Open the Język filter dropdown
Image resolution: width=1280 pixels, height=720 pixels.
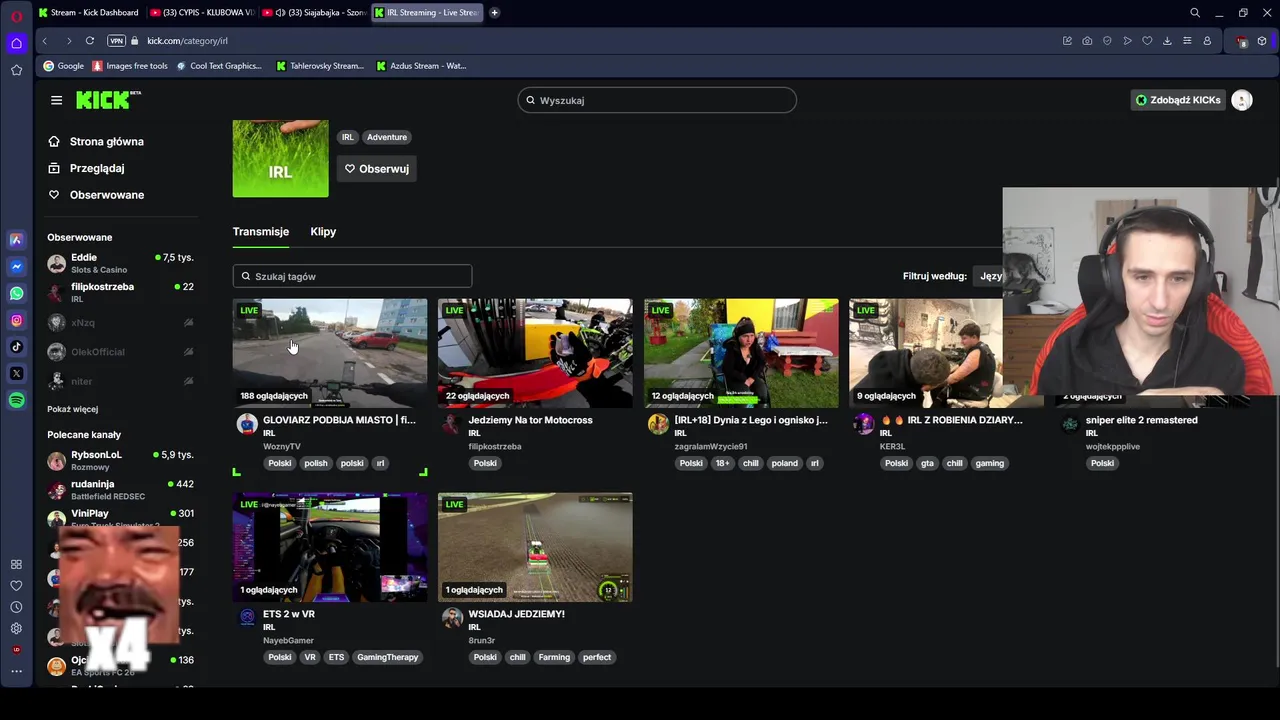(x=990, y=276)
